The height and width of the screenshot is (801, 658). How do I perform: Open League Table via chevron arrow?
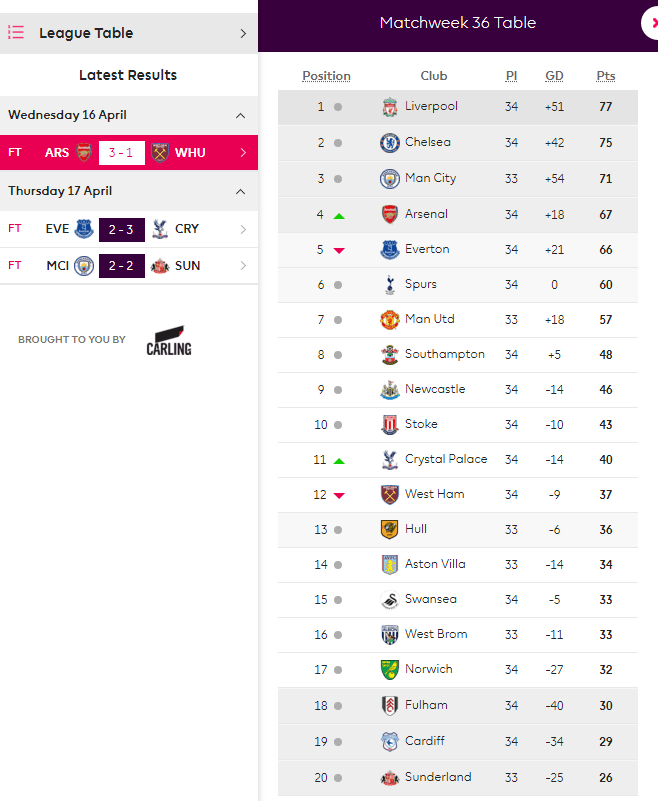(x=243, y=34)
